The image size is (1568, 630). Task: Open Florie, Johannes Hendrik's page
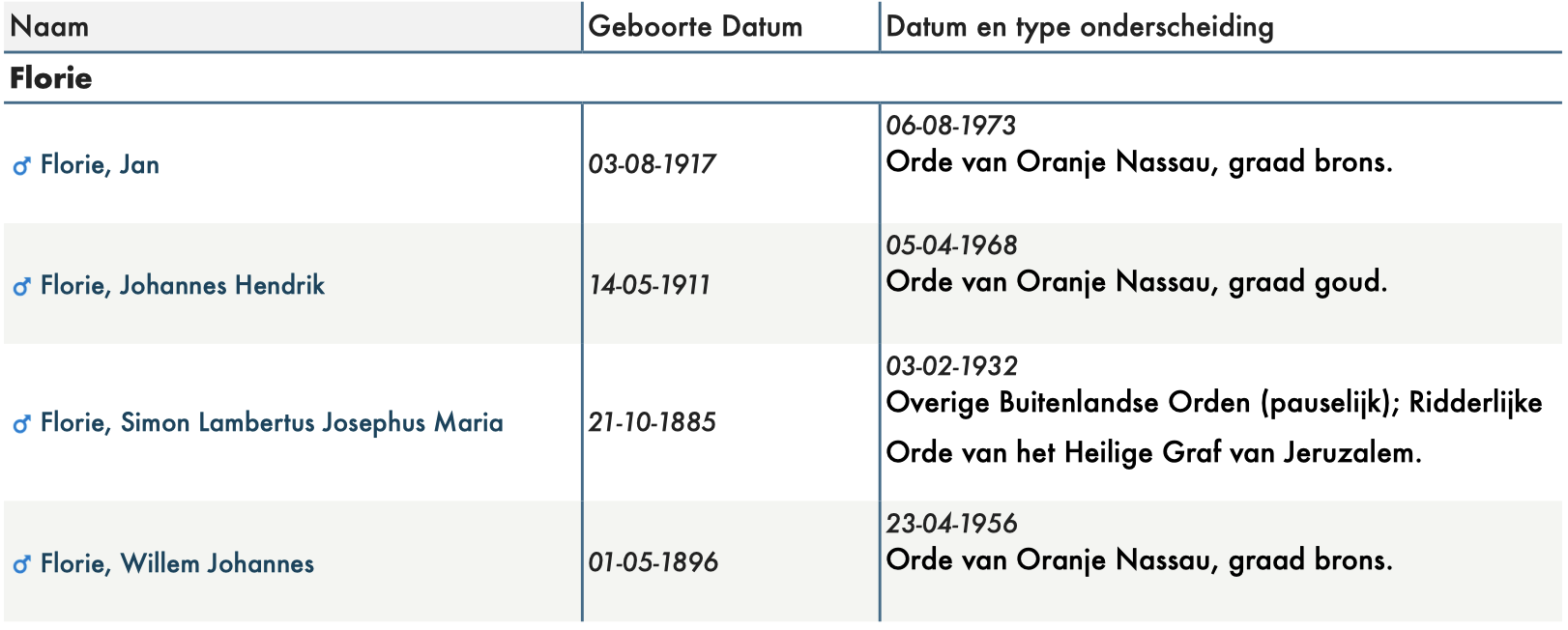183,285
